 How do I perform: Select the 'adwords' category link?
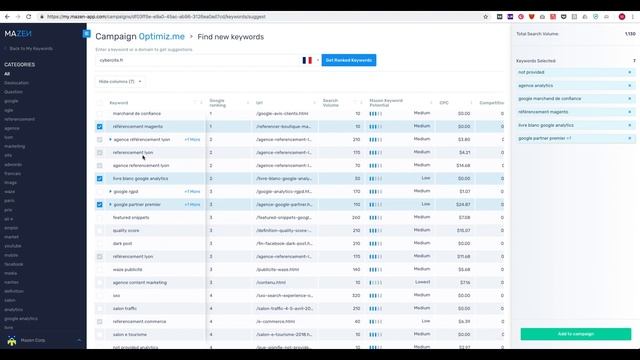click(x=13, y=164)
